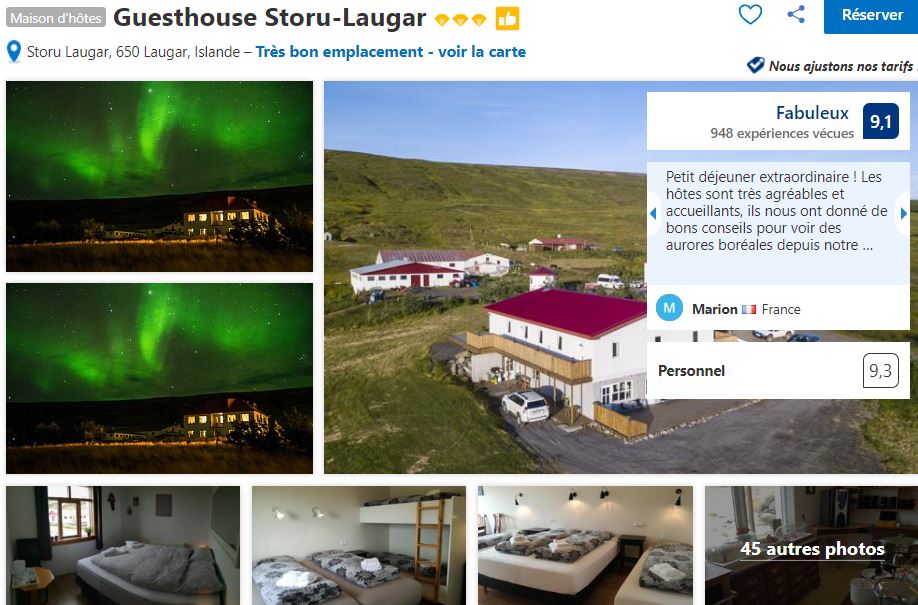The image size is (918, 605).
Task: Open the top northern lights photo
Action: coord(159,176)
